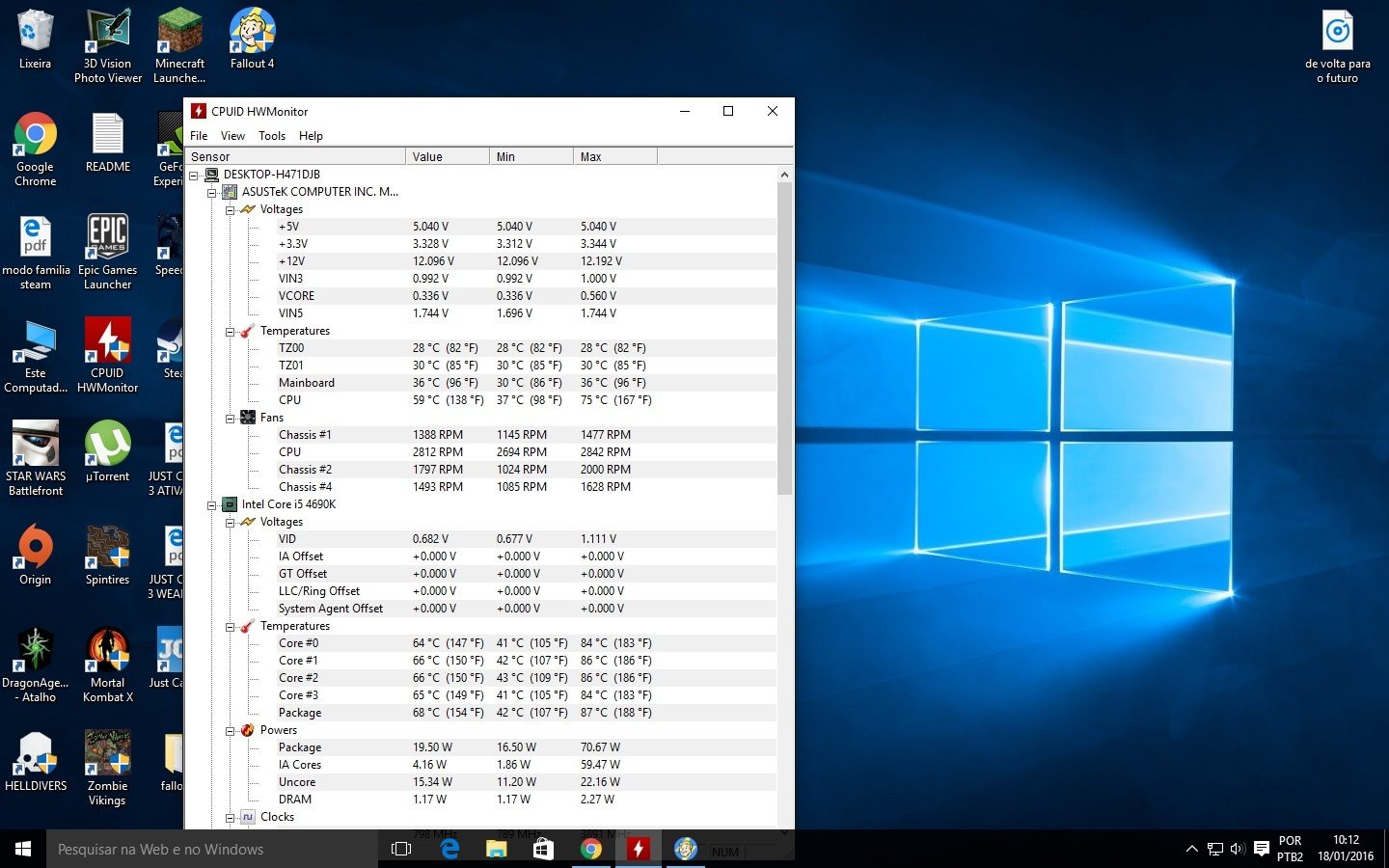
Task: Click the Max column header
Action: [x=615, y=156]
